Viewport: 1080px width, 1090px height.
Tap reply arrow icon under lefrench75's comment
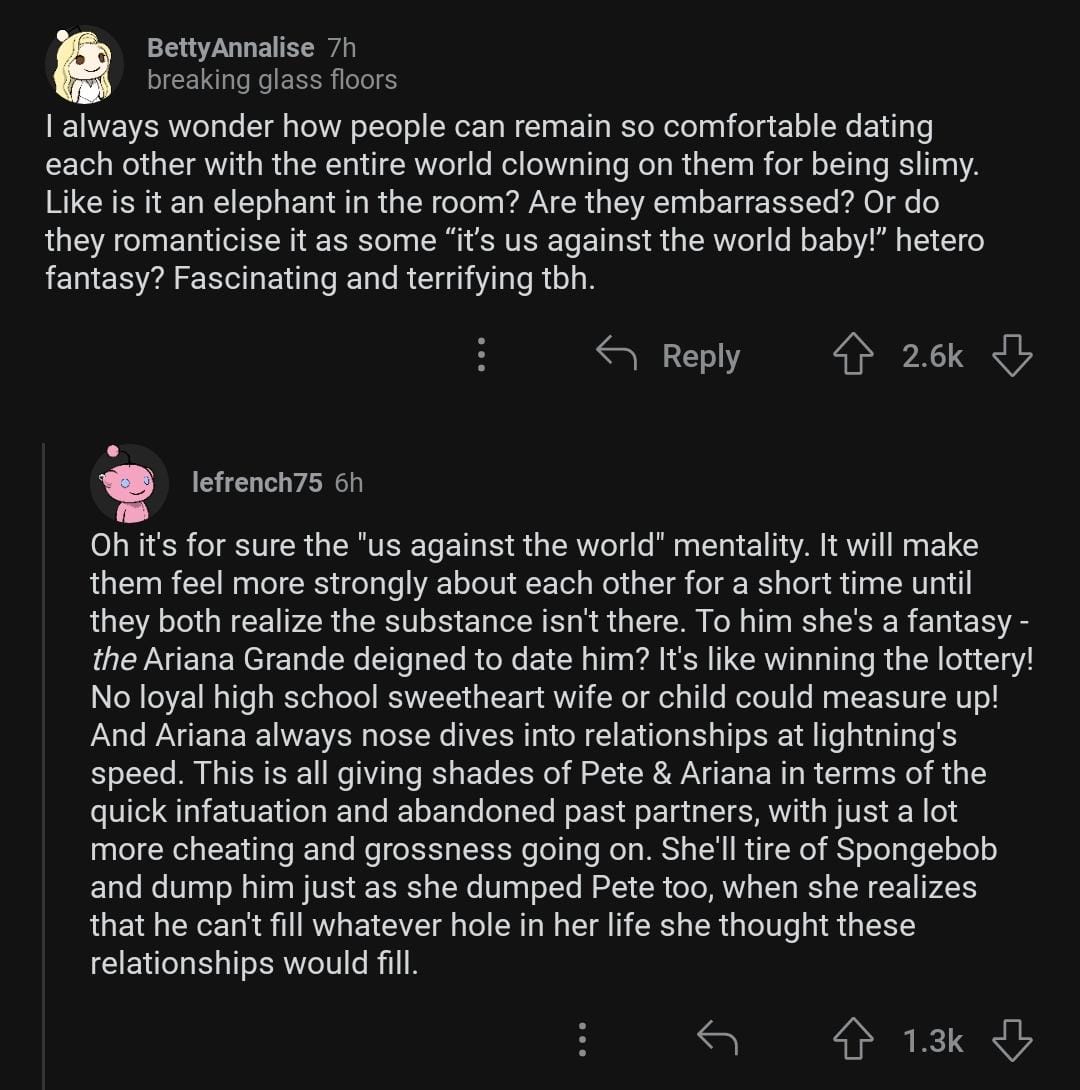click(717, 1040)
